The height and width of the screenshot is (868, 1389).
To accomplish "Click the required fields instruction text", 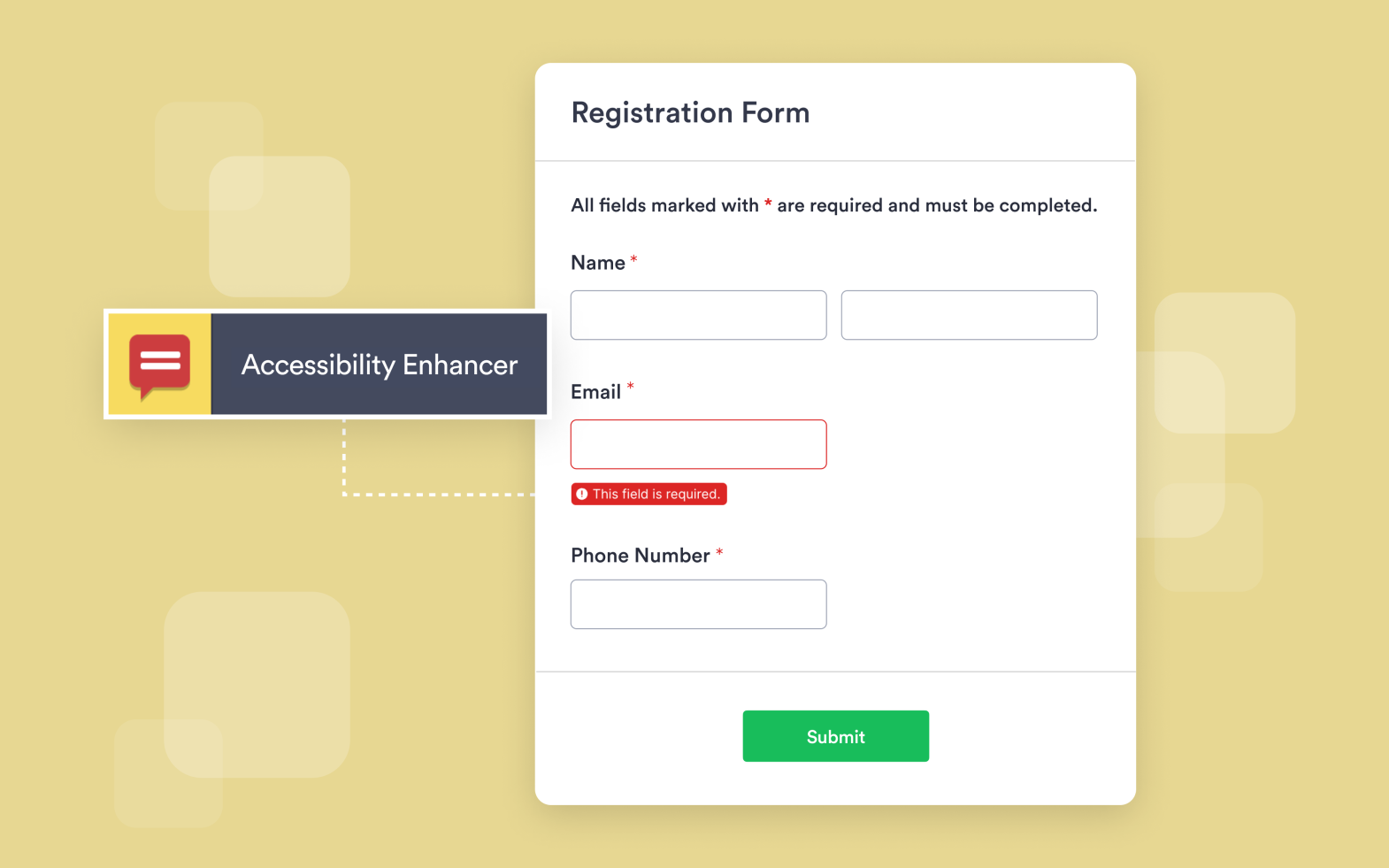I will [x=832, y=204].
